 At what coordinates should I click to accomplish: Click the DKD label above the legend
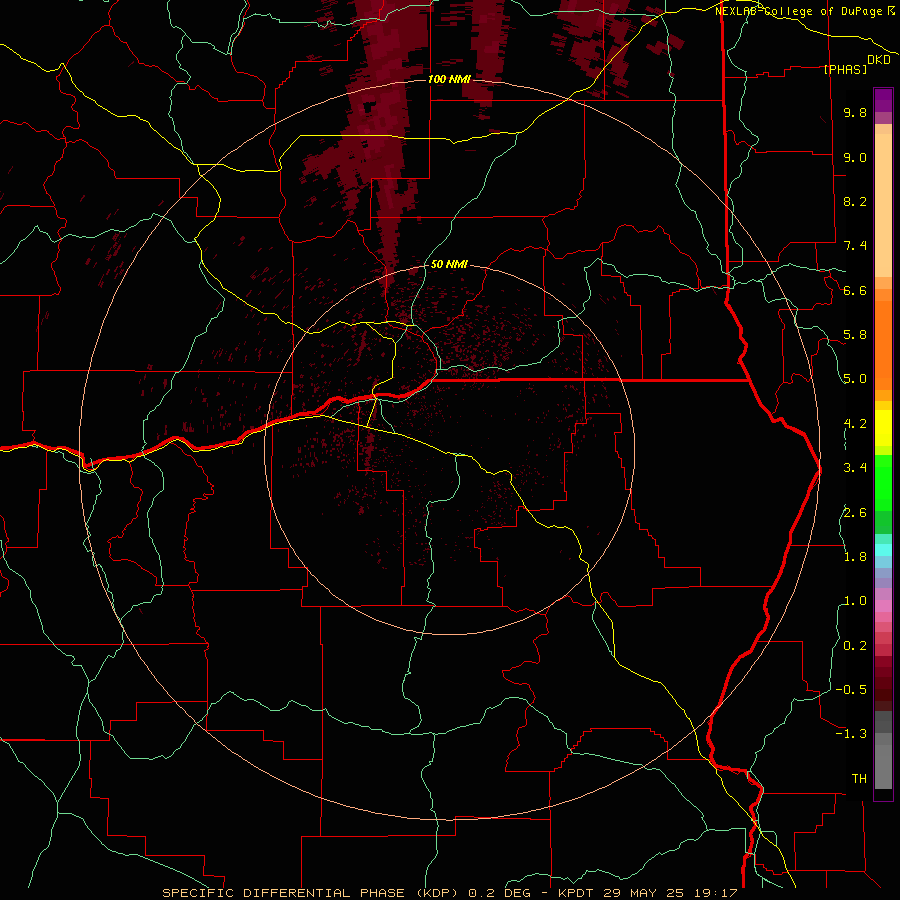click(879, 59)
